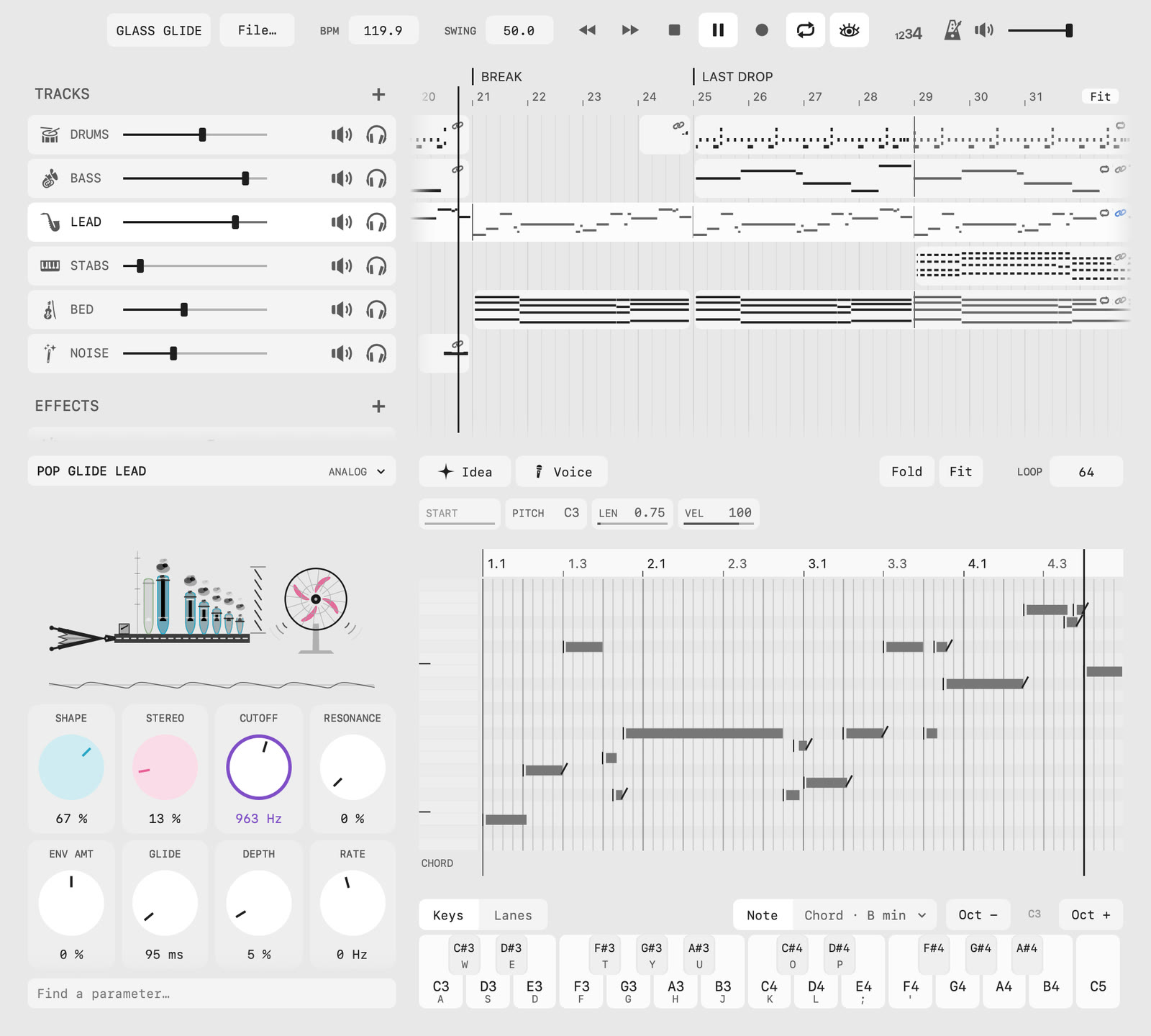Image resolution: width=1151 pixels, height=1036 pixels.
Task: Toggle the loop playback button
Action: coord(806,30)
